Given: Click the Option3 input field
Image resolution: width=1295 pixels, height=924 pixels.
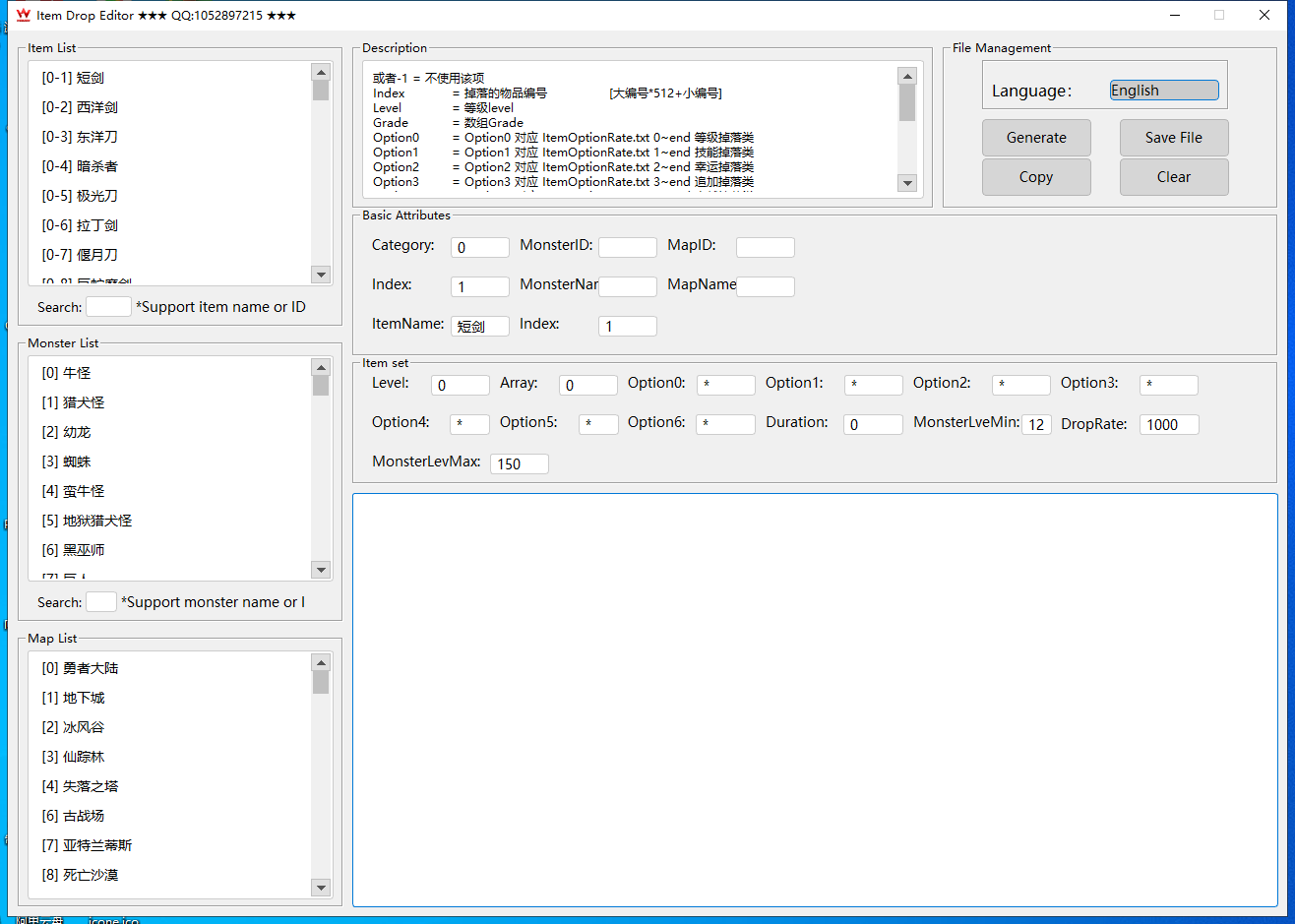Looking at the screenshot, I should click(1169, 386).
